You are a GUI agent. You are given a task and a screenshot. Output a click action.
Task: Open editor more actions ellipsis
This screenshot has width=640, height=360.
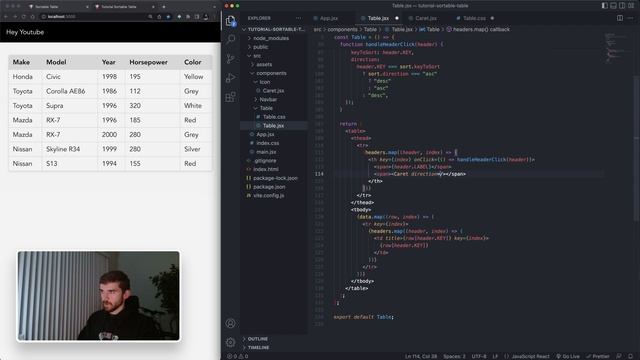pyautogui.click(x=631, y=18)
